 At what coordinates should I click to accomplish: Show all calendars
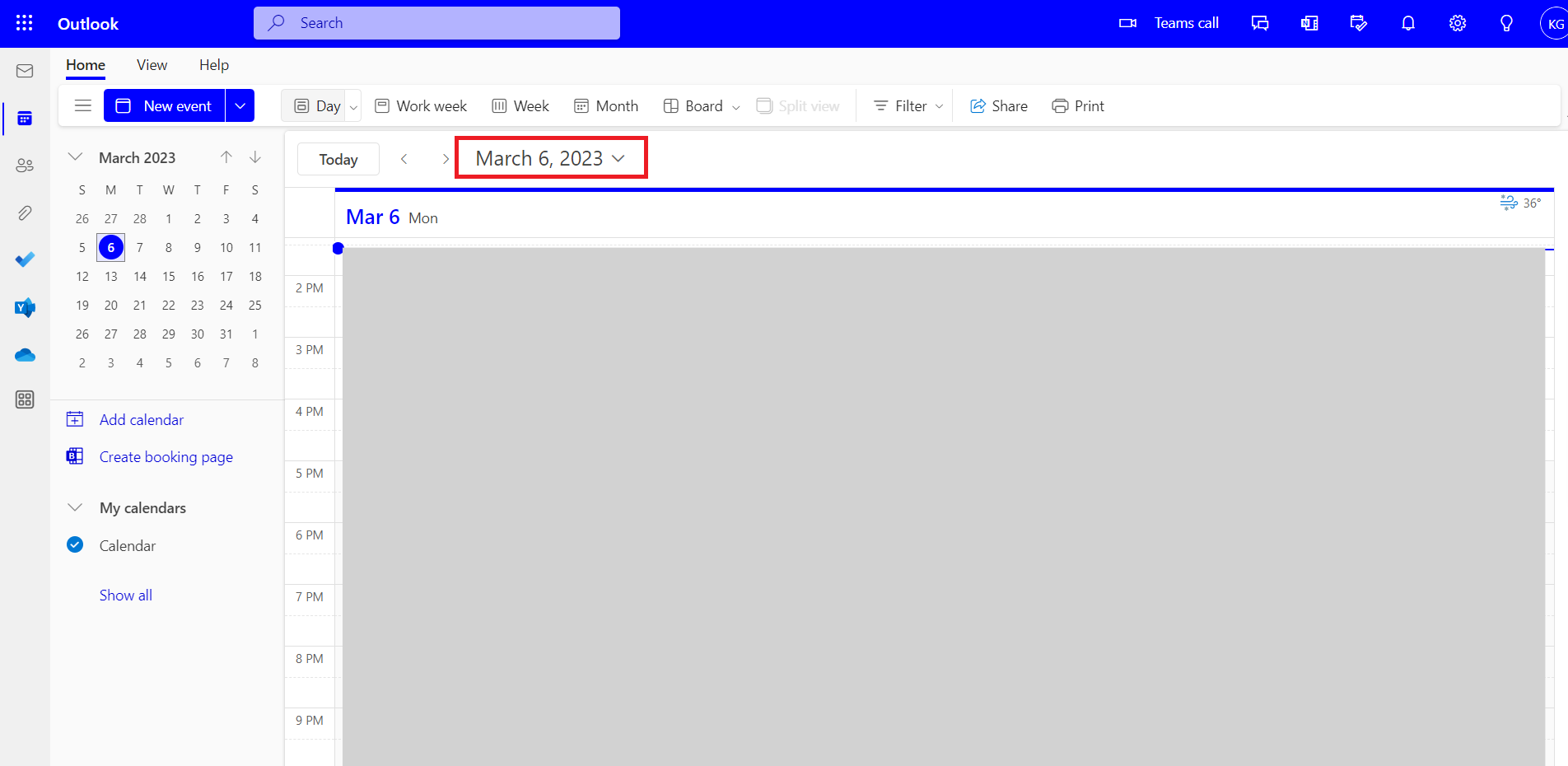point(126,595)
